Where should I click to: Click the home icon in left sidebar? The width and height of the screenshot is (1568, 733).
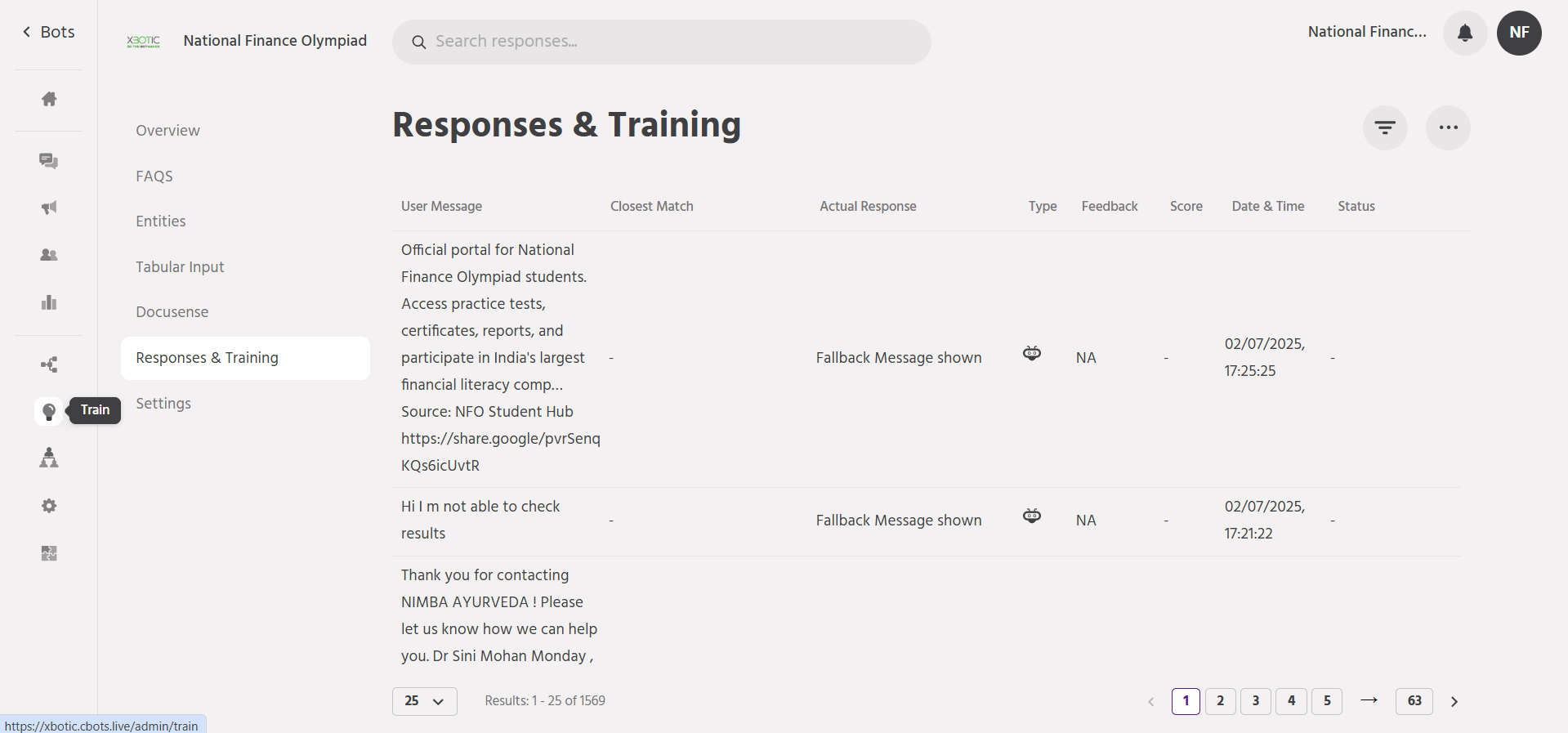pyautogui.click(x=49, y=99)
